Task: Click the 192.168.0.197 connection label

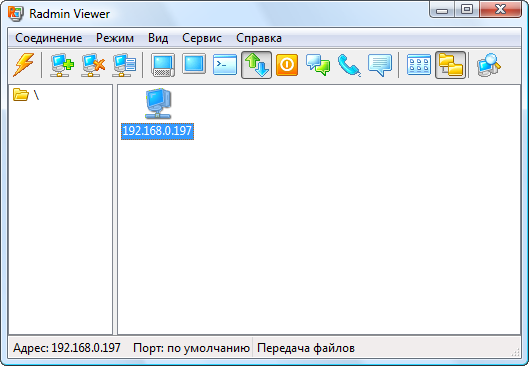Action: click(x=157, y=131)
